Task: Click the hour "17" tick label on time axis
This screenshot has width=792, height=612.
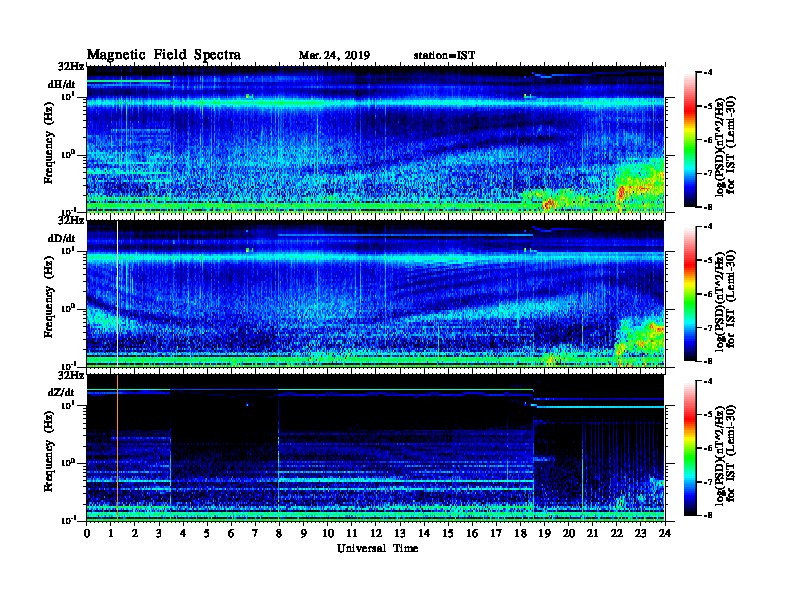Action: click(496, 533)
